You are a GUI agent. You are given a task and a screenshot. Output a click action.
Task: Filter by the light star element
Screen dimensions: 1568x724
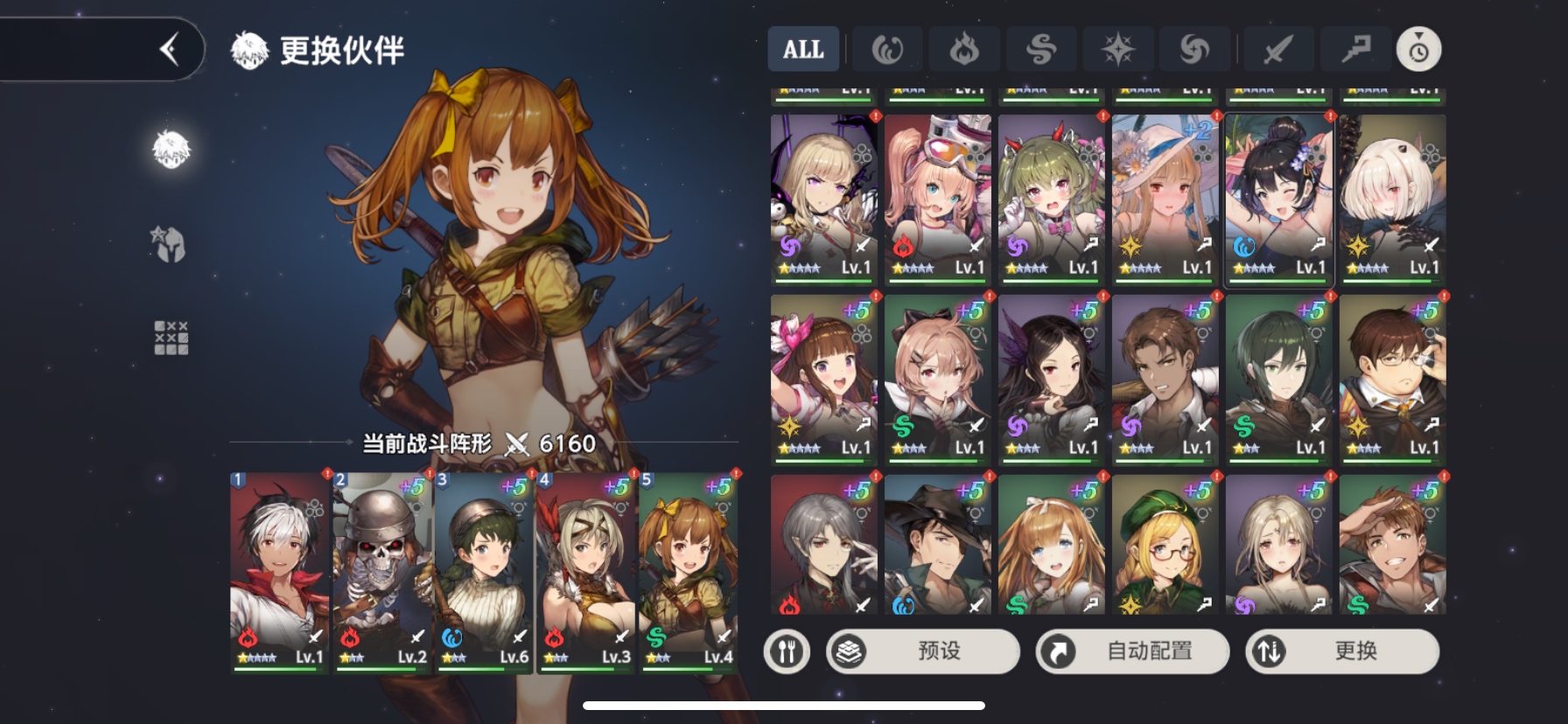point(1118,49)
